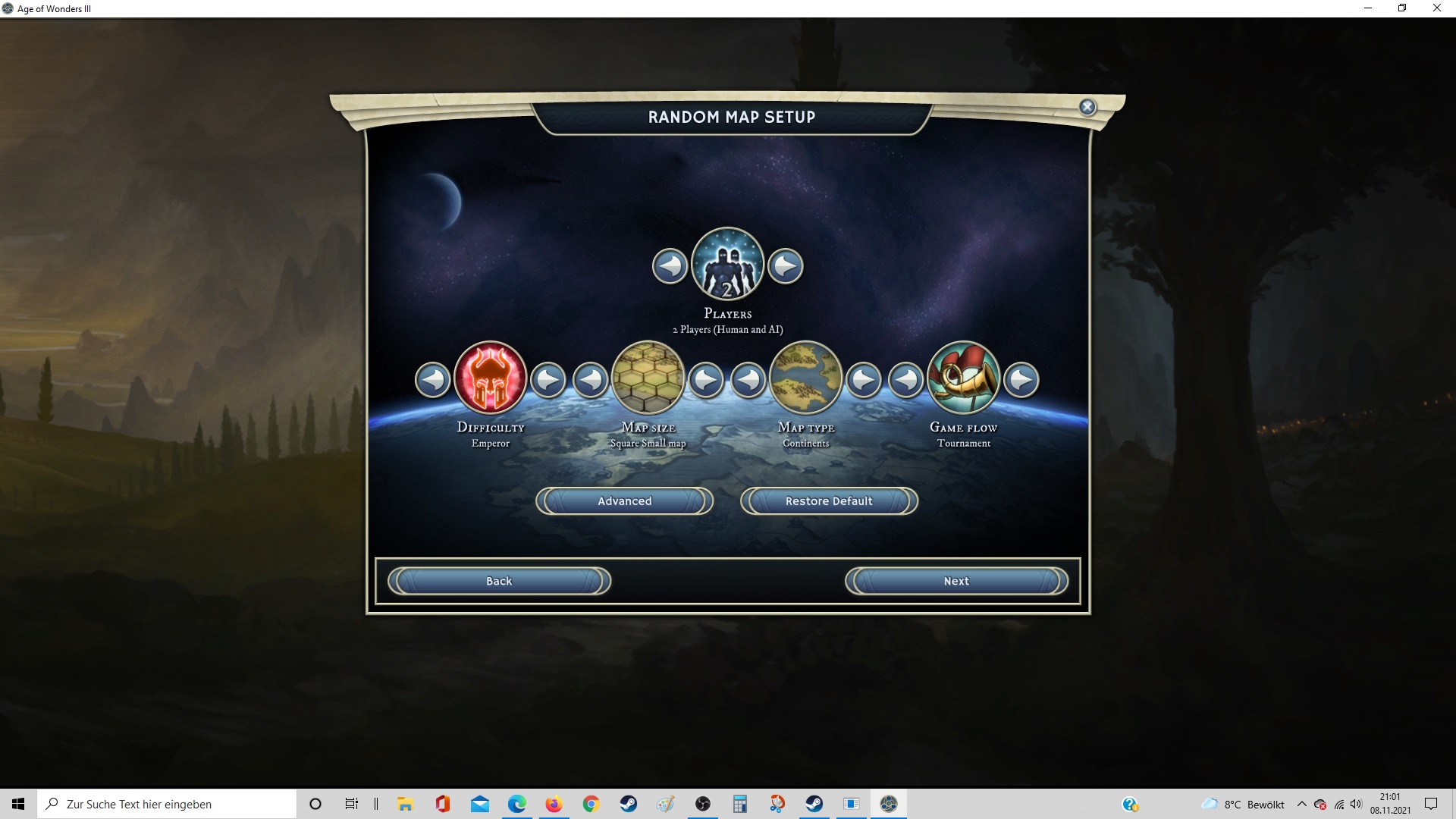Image resolution: width=1456 pixels, height=819 pixels.
Task: Choose next game flow with right arrow
Action: 1021,380
